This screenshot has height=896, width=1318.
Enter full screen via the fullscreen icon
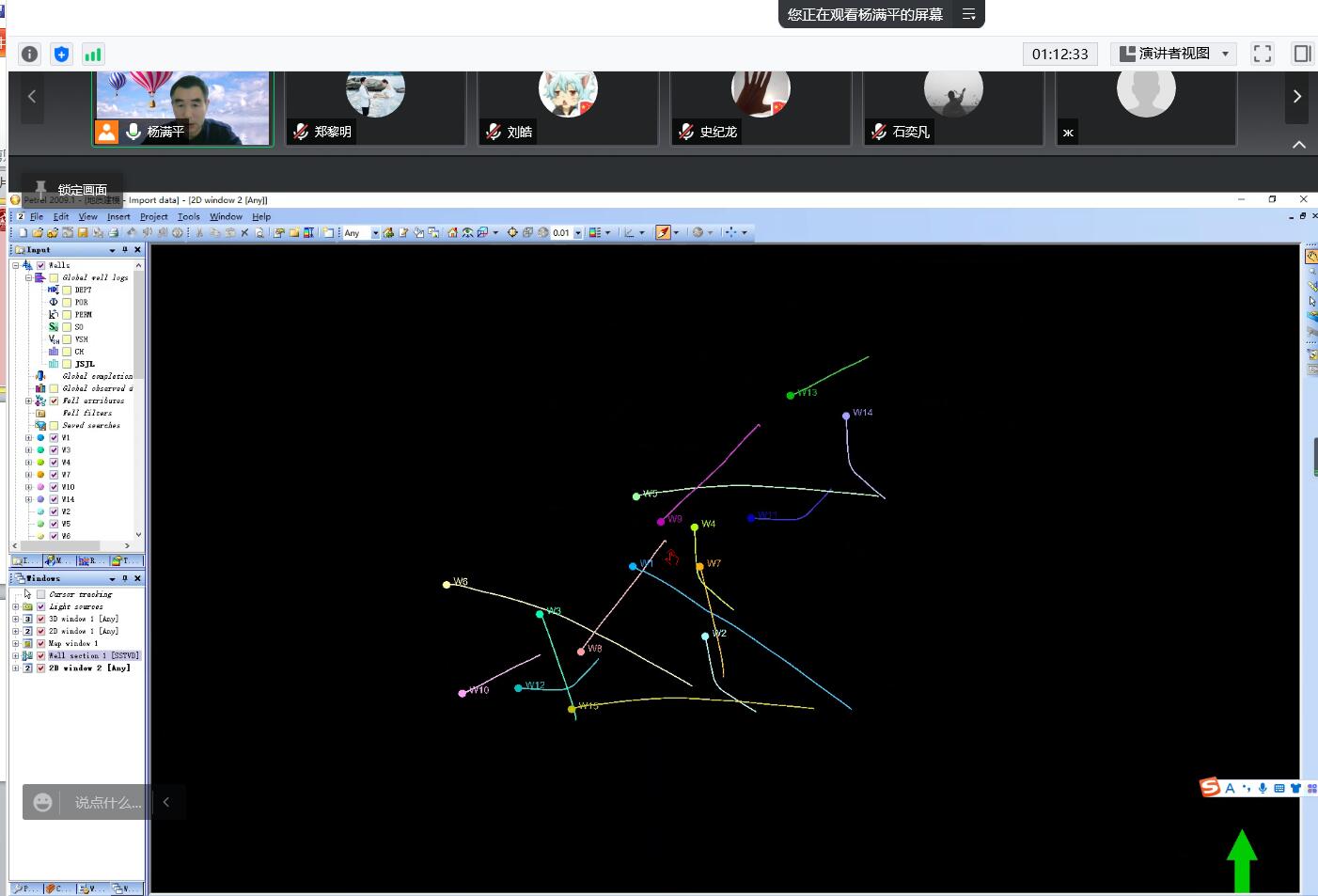pos(1263,54)
